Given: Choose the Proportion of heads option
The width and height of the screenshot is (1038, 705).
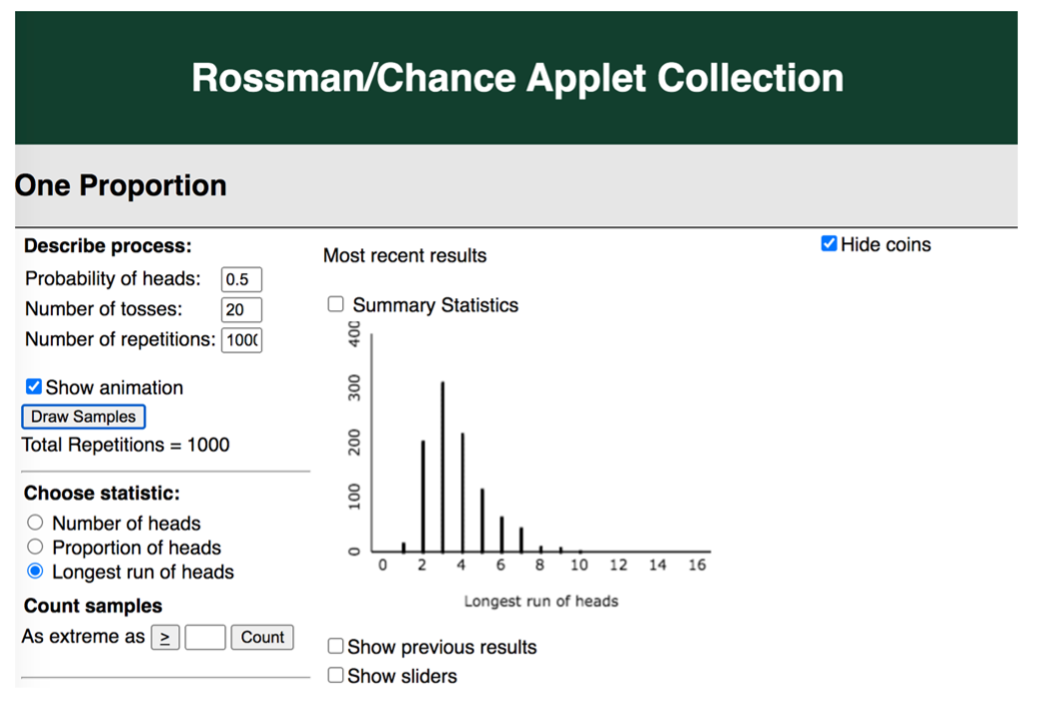Looking at the screenshot, I should [36, 547].
